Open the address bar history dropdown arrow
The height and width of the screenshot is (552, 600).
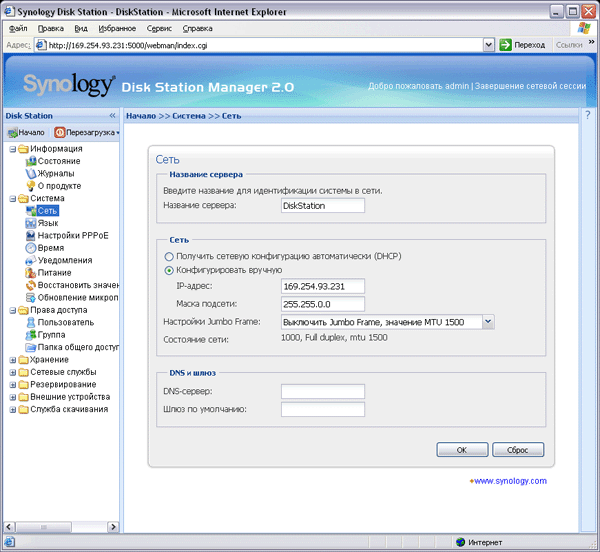coord(488,45)
